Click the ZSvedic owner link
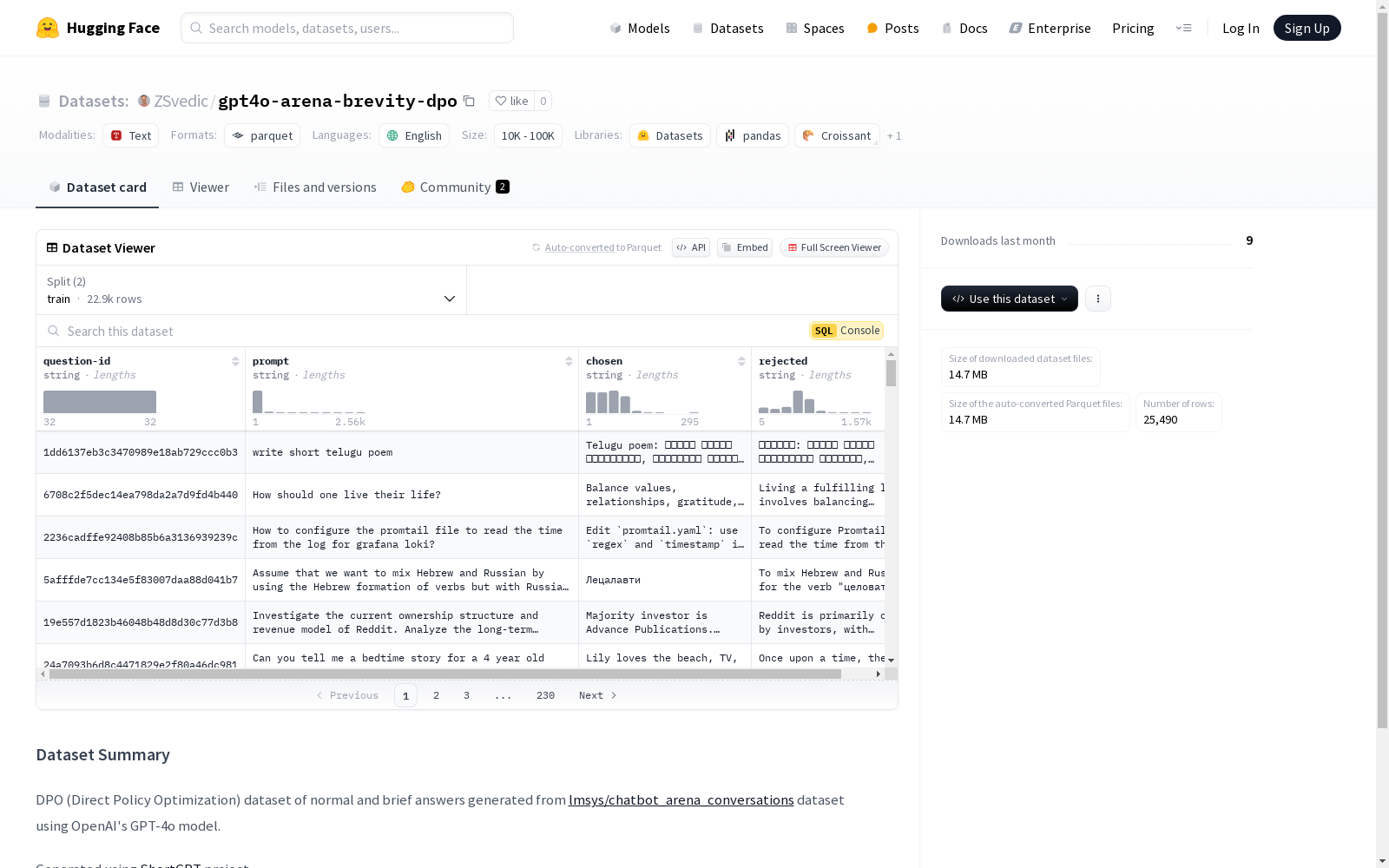This screenshot has width=1389, height=868. click(x=181, y=101)
